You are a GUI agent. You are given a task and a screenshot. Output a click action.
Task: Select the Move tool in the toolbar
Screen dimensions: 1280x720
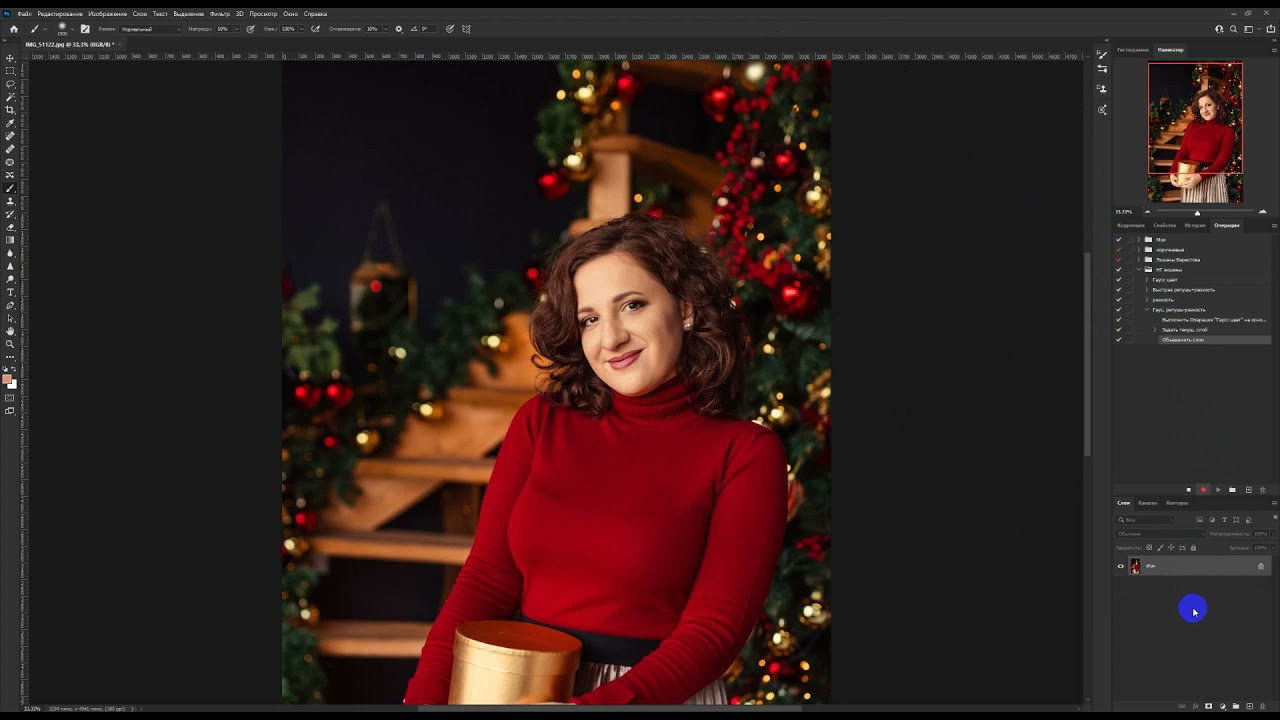10,58
